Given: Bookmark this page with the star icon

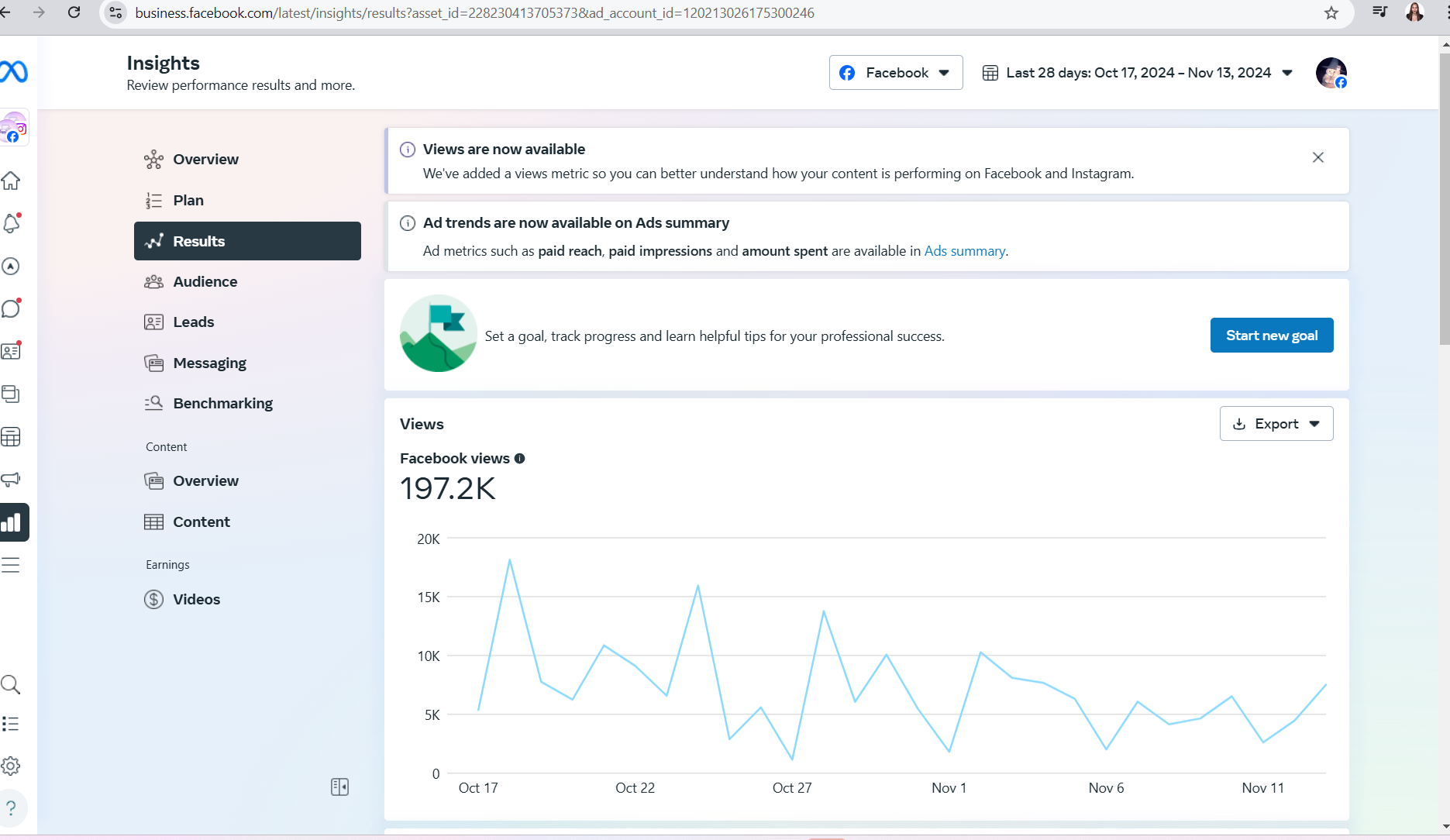Looking at the screenshot, I should pyautogui.click(x=1331, y=13).
